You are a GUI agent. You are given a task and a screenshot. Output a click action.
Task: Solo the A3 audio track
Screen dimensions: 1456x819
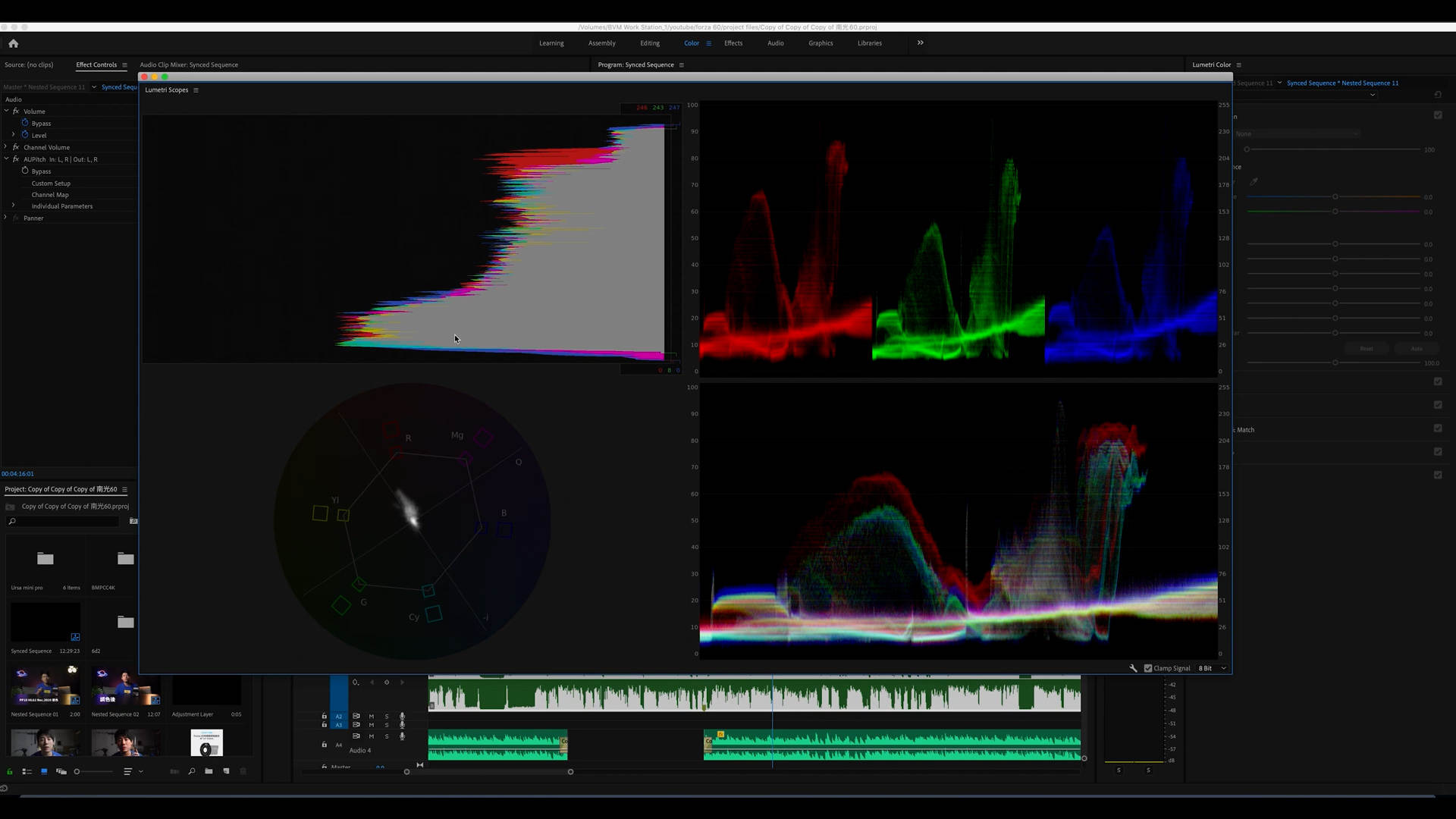[x=387, y=725]
